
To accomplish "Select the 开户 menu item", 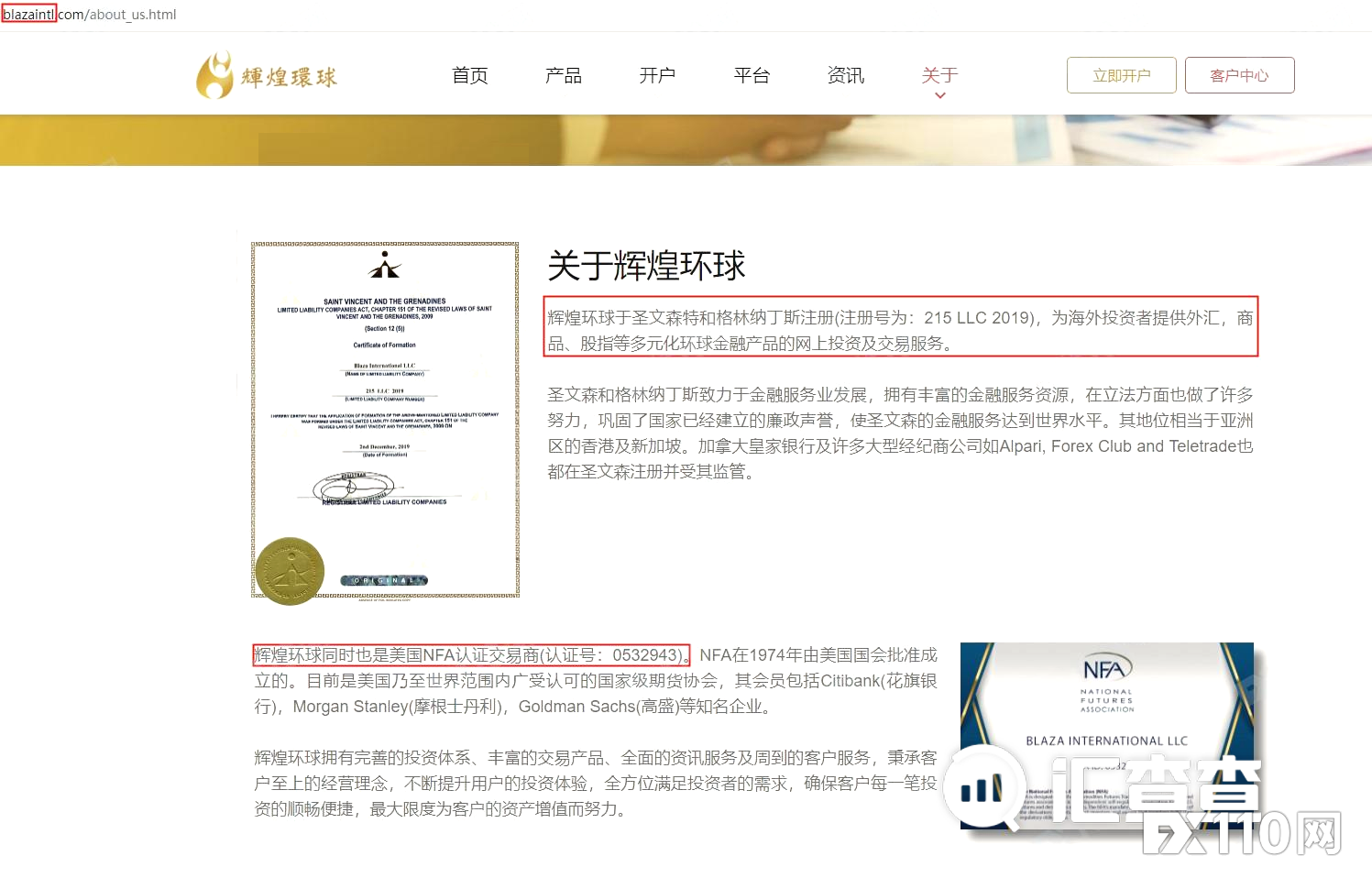I will tap(657, 75).
